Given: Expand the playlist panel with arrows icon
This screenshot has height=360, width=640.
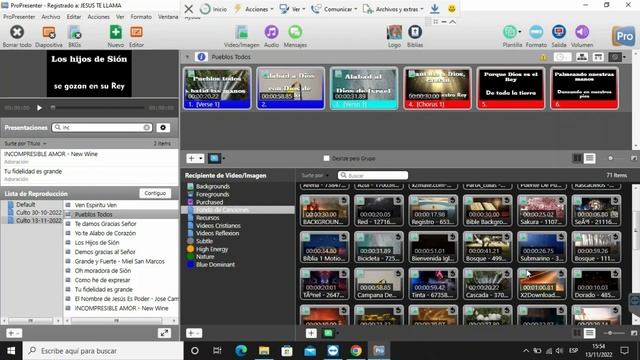Looking at the screenshot, I should coord(164,333).
